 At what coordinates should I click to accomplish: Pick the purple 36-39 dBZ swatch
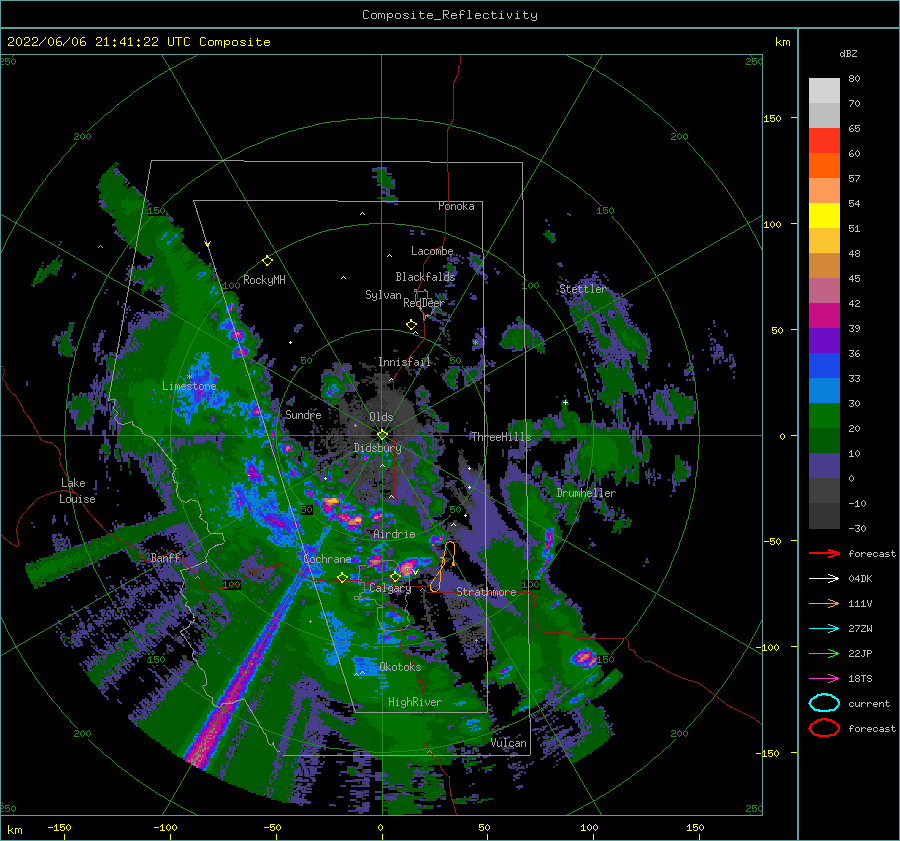tap(824, 341)
